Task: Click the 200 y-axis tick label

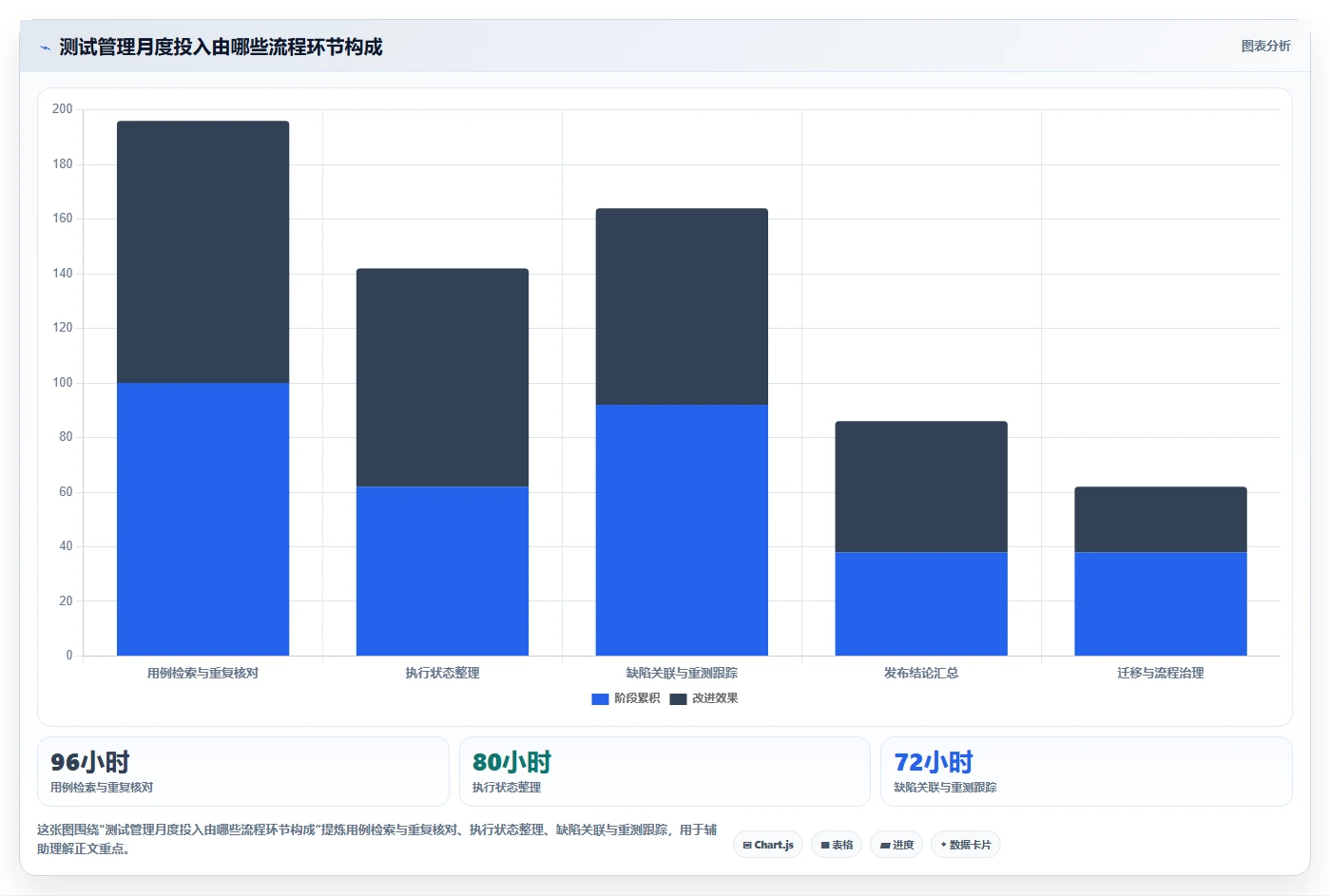Action: (63, 109)
